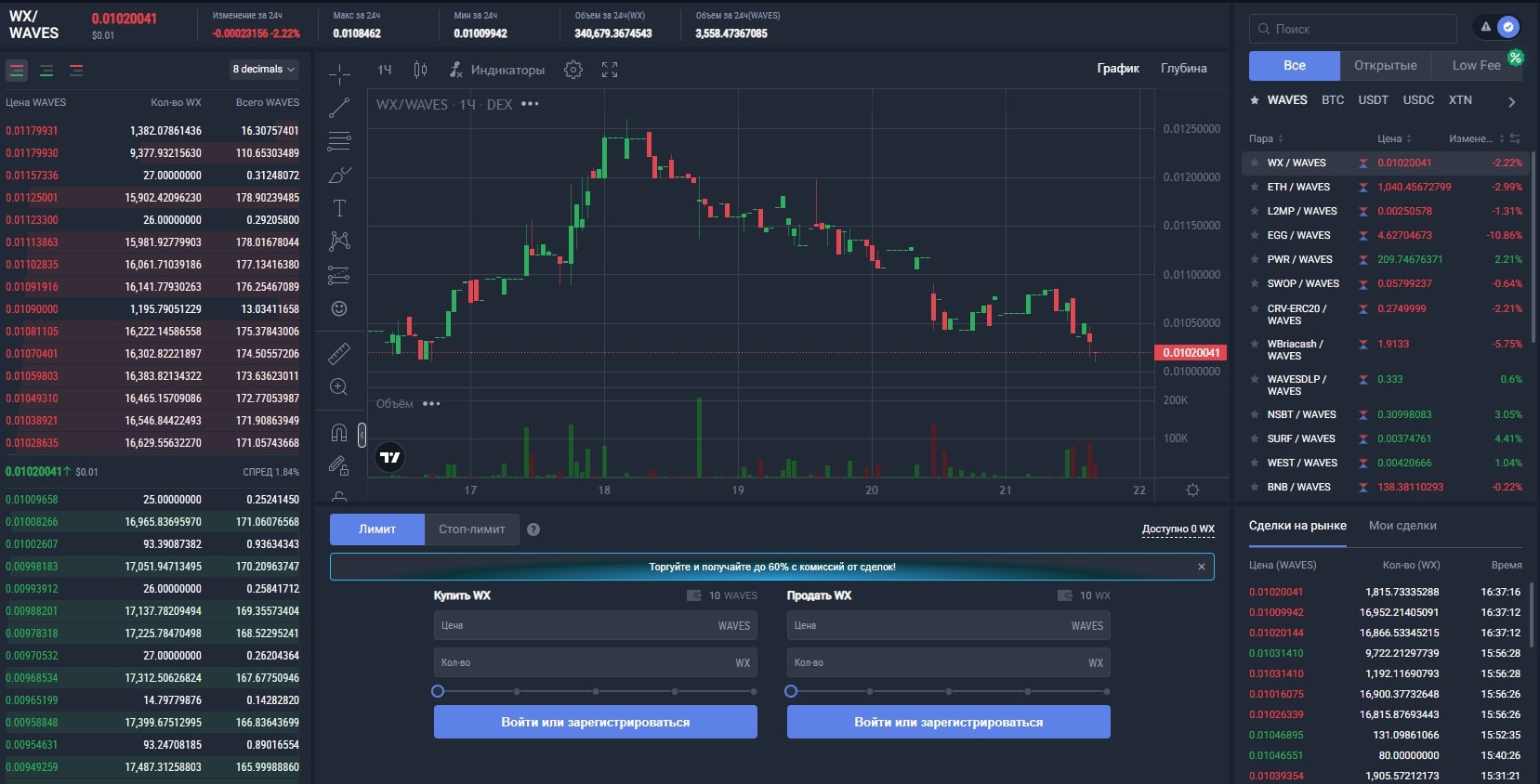
Task: Favorite the ETH / WAVES pair star
Action: [x=1255, y=187]
